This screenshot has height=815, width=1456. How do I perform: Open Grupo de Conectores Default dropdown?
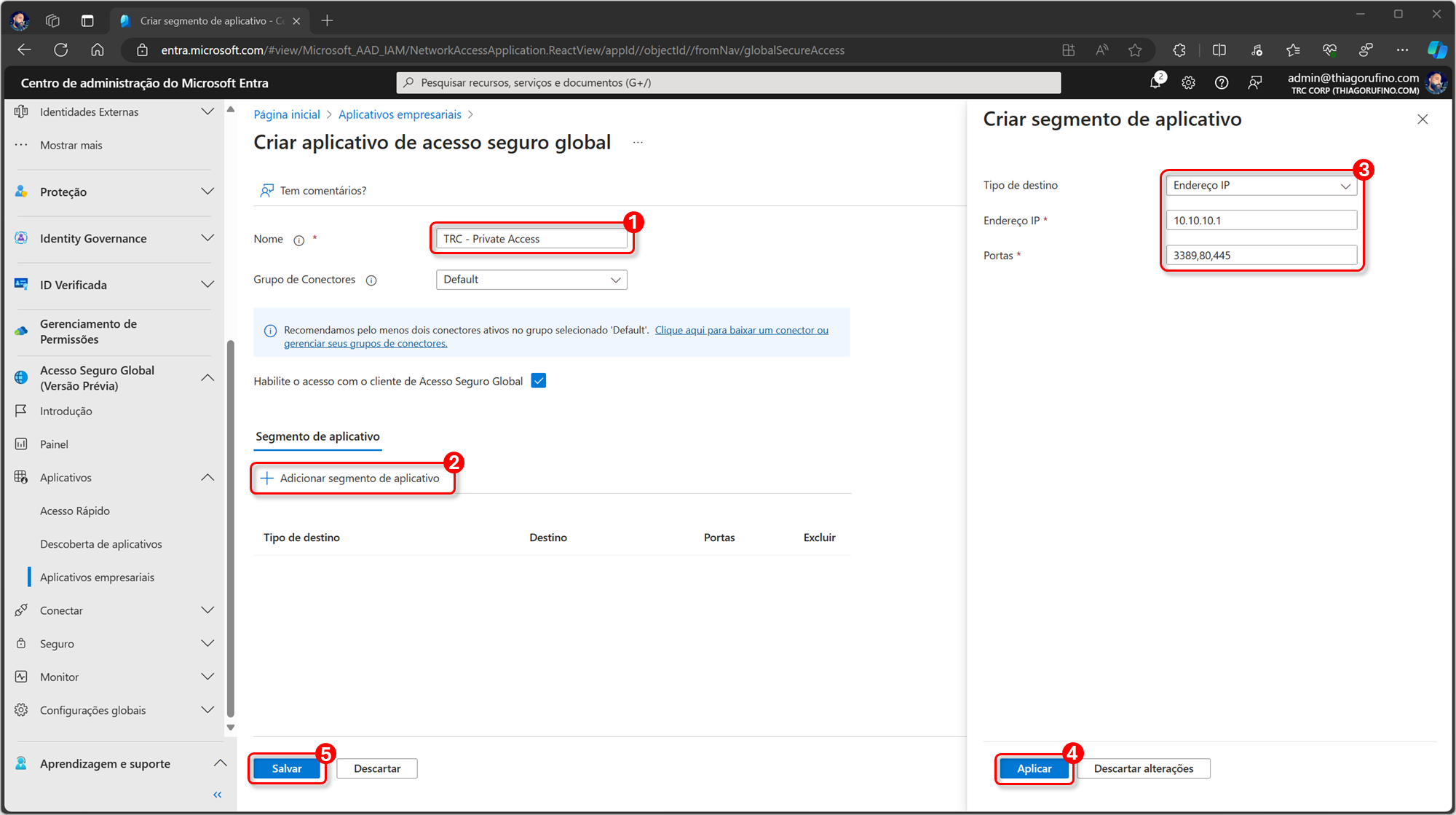coord(531,280)
